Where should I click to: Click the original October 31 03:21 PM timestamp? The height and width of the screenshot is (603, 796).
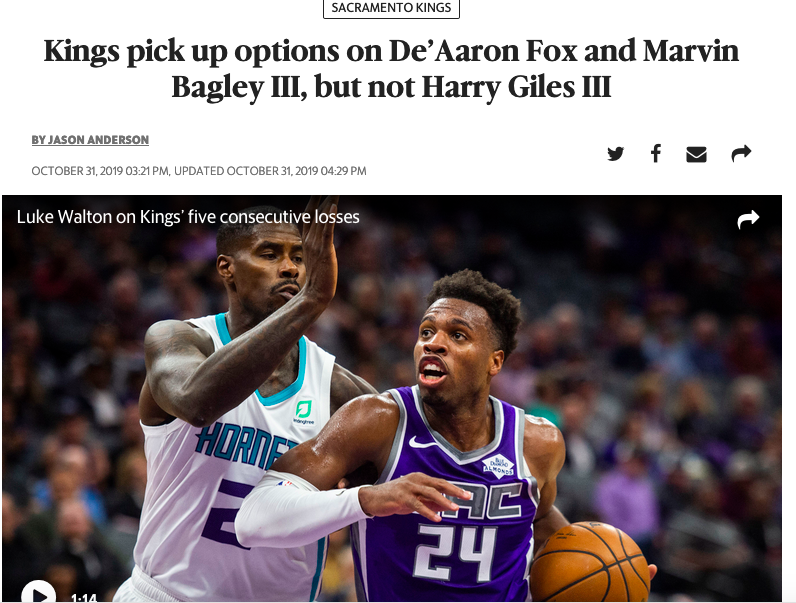[x=100, y=171]
